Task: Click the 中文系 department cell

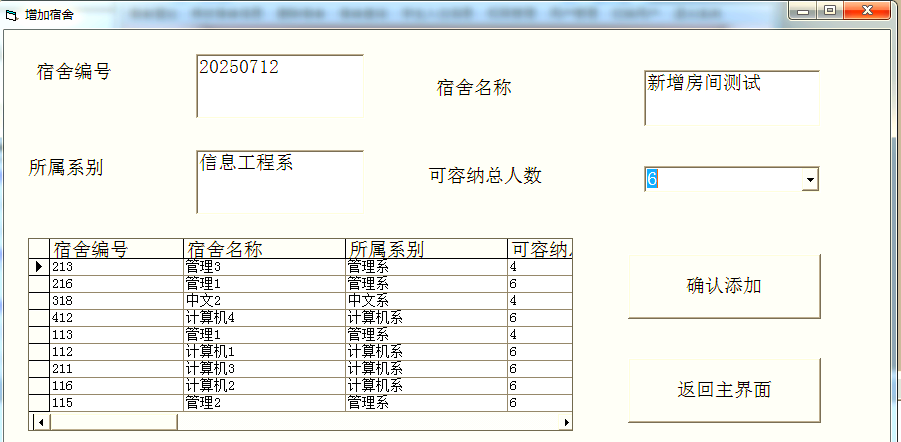Action: (426, 301)
